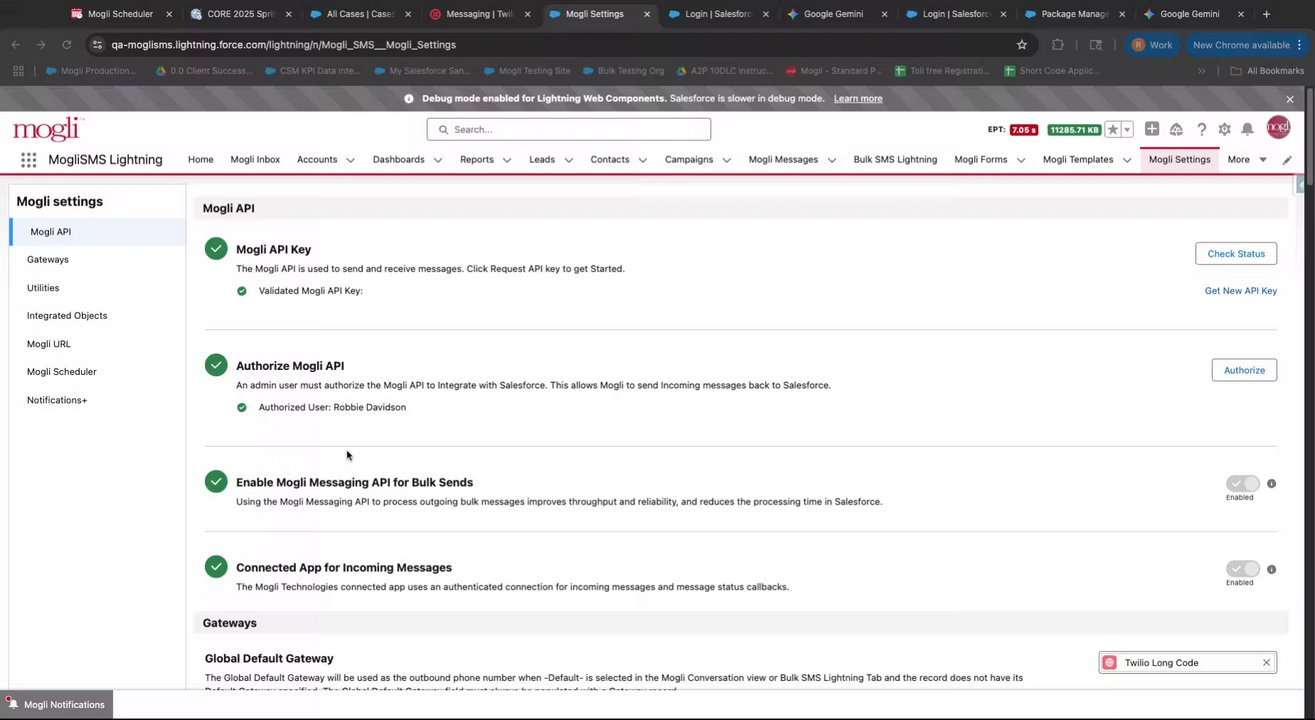The height and width of the screenshot is (720, 1315).
Task: Click the info icon beside Connected App toggle
Action: [x=1271, y=569]
